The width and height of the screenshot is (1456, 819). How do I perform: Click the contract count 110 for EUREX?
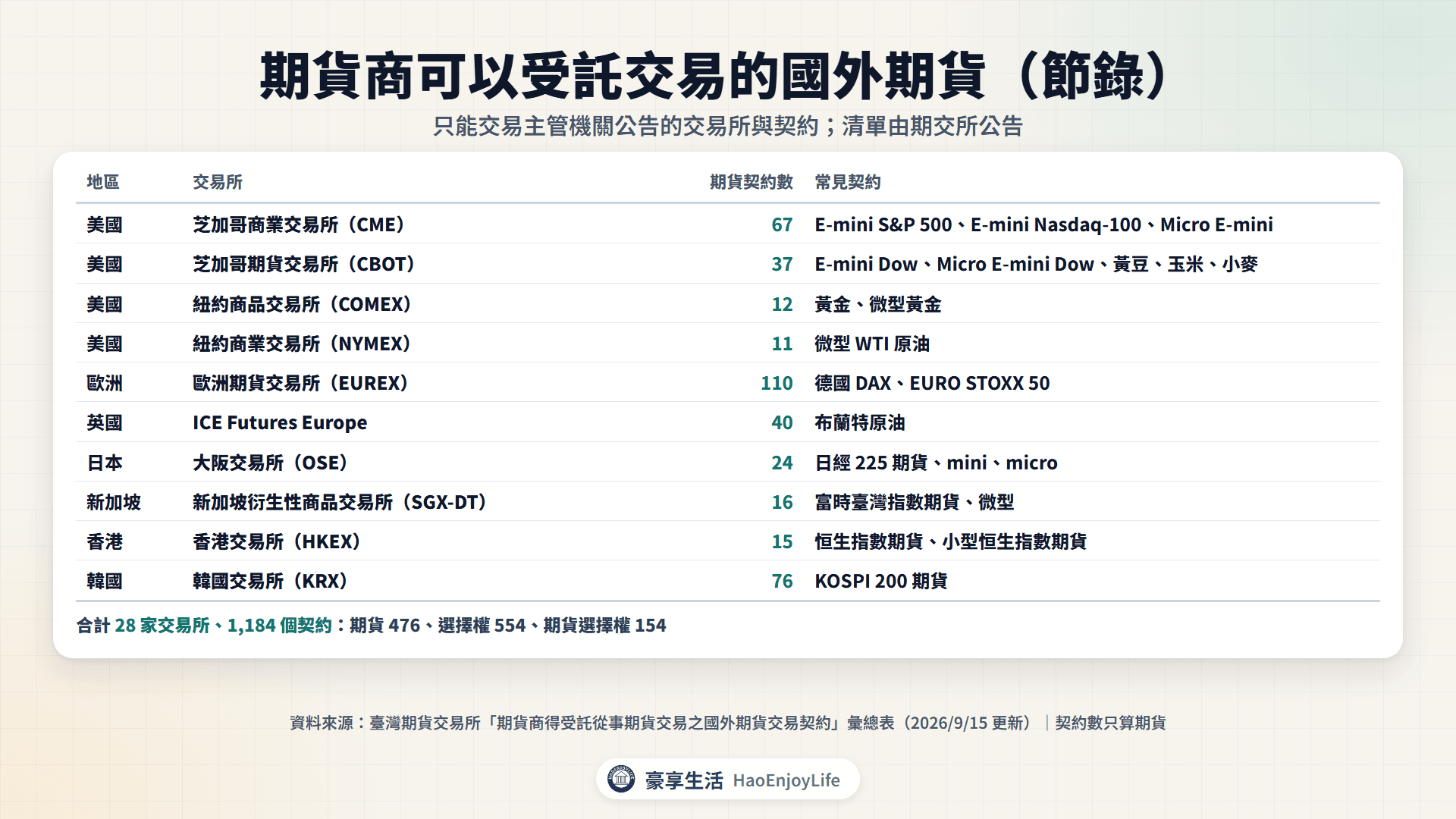(777, 383)
